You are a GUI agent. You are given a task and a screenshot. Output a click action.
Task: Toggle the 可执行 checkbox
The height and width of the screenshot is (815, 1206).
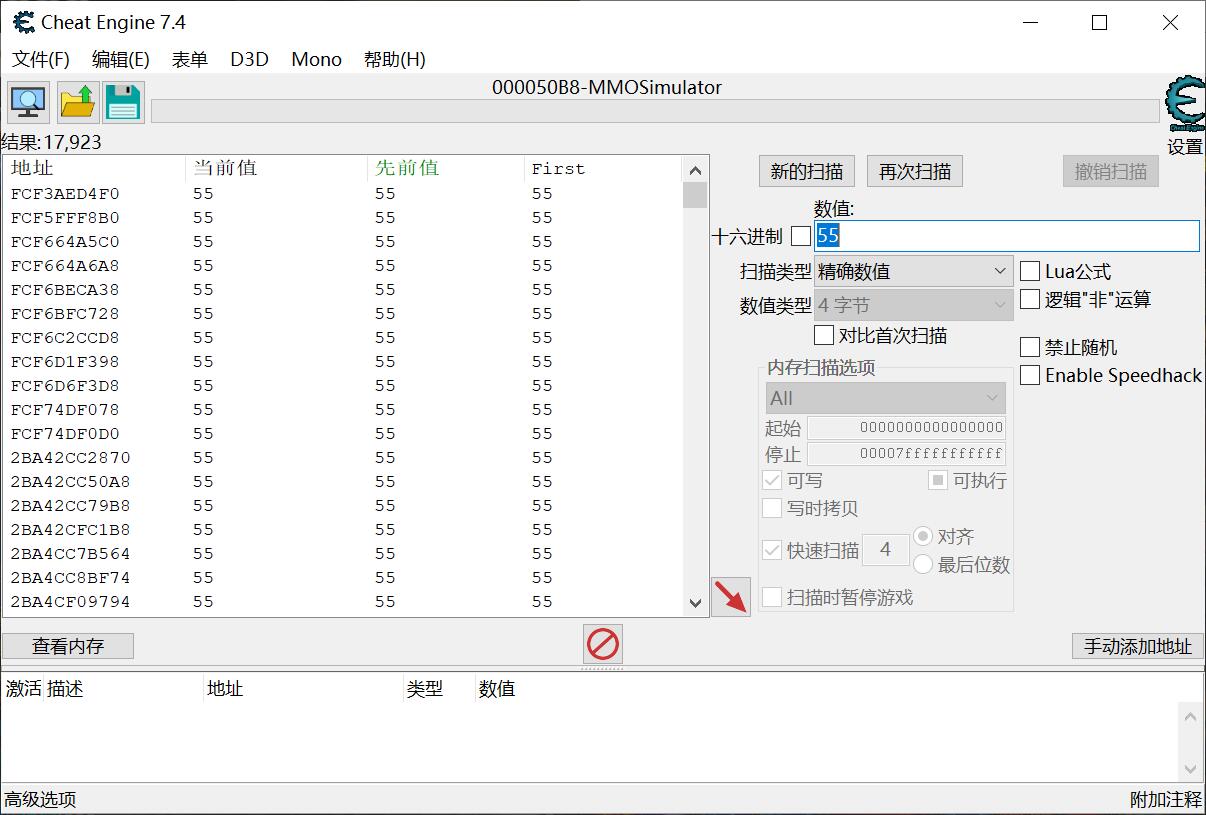point(937,480)
